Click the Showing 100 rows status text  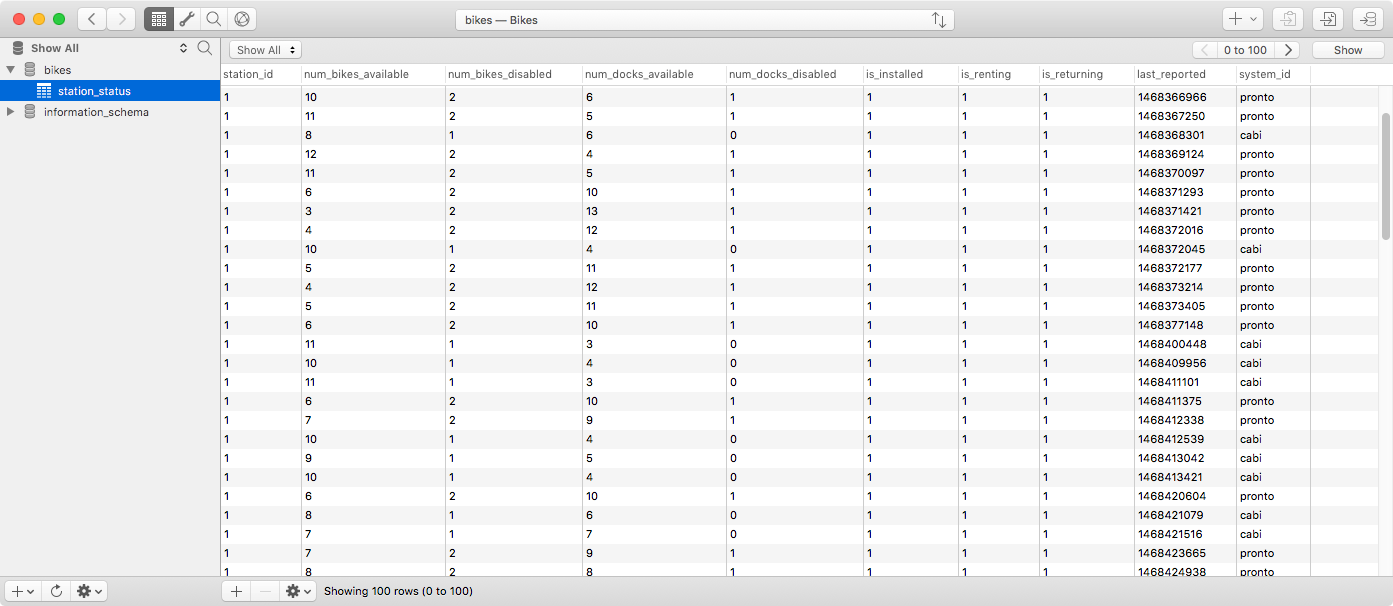[x=398, y=591]
